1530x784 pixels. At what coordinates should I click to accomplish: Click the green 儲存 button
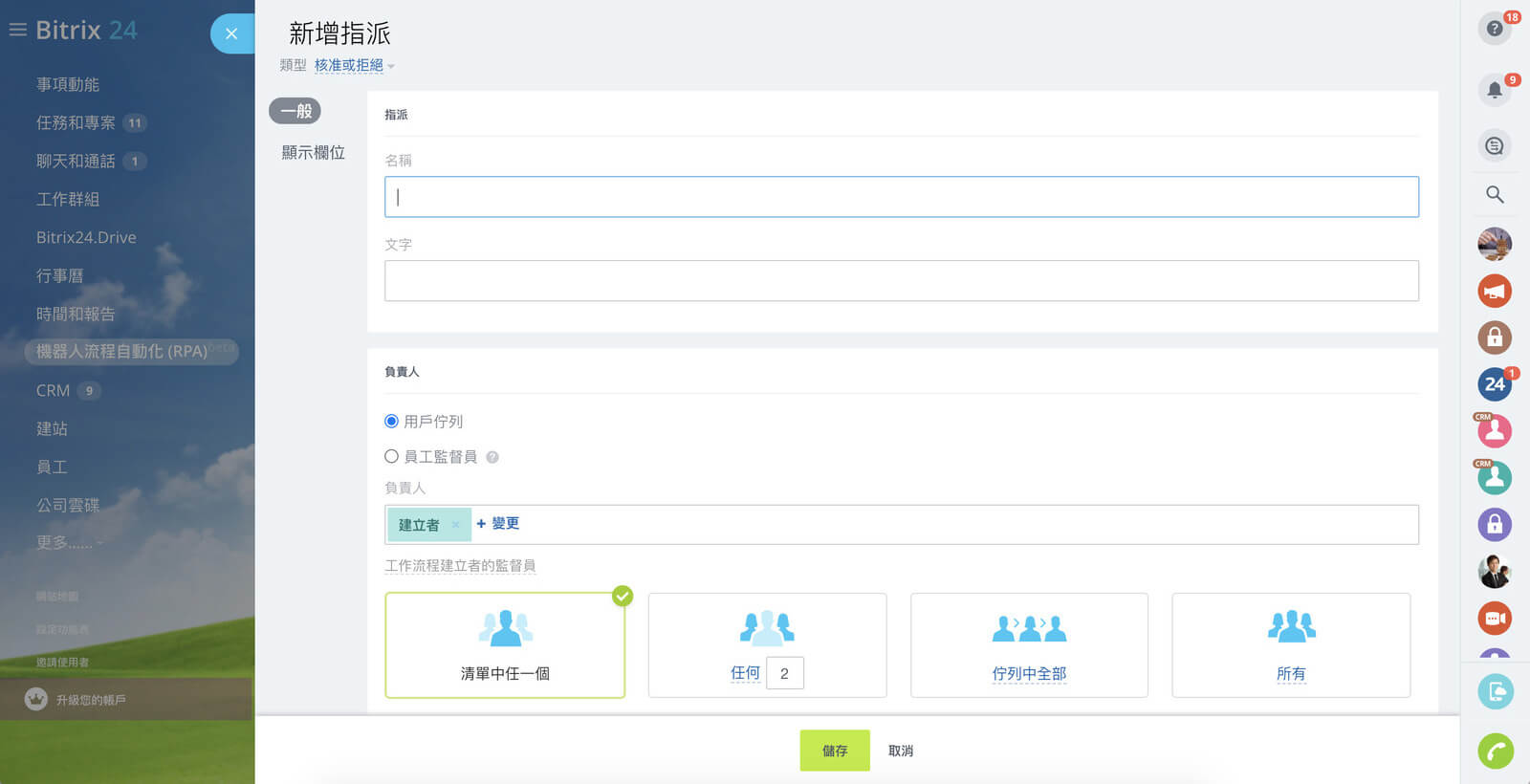pos(835,751)
